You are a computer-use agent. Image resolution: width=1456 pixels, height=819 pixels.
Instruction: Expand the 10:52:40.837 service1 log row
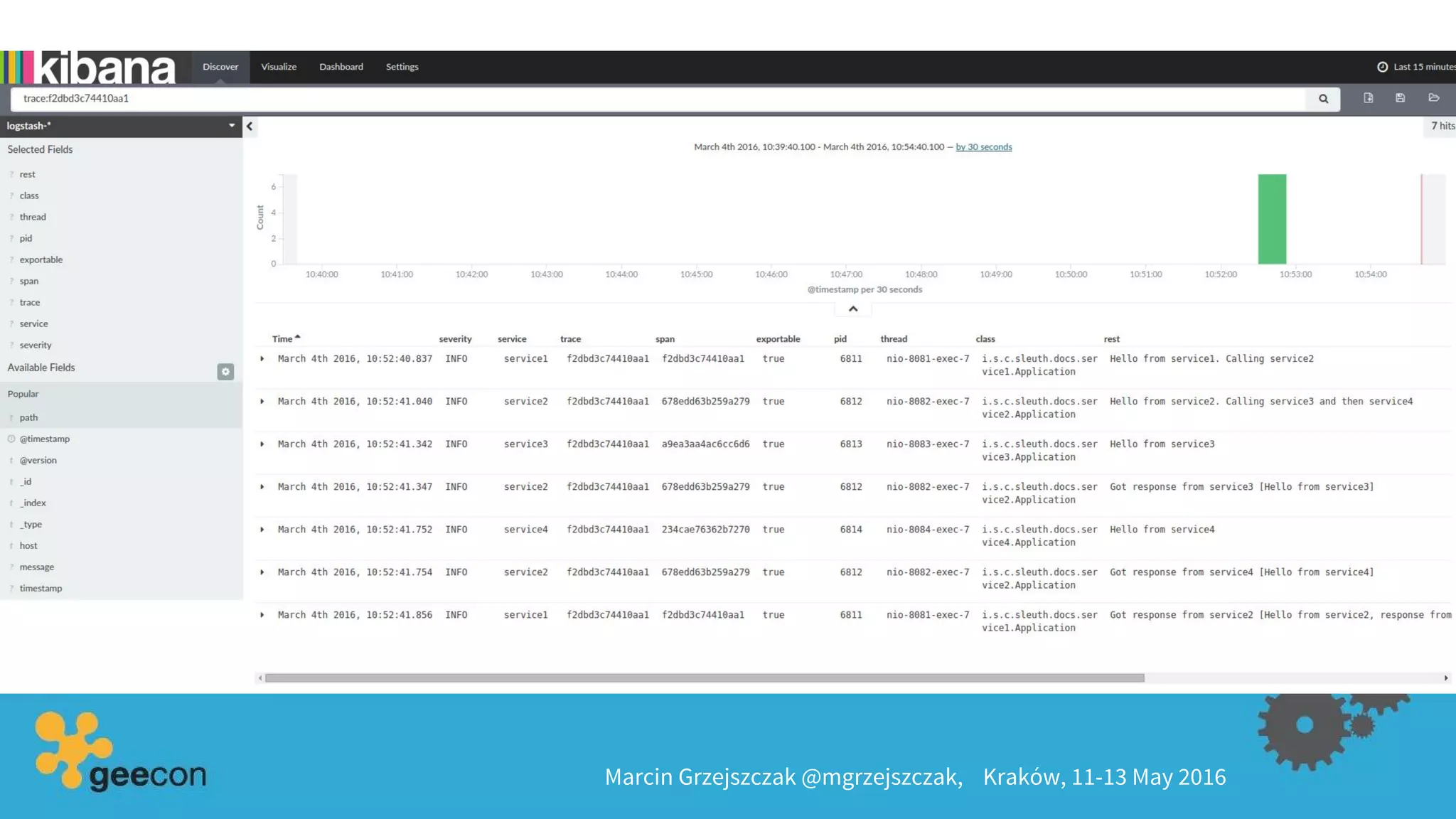262,359
